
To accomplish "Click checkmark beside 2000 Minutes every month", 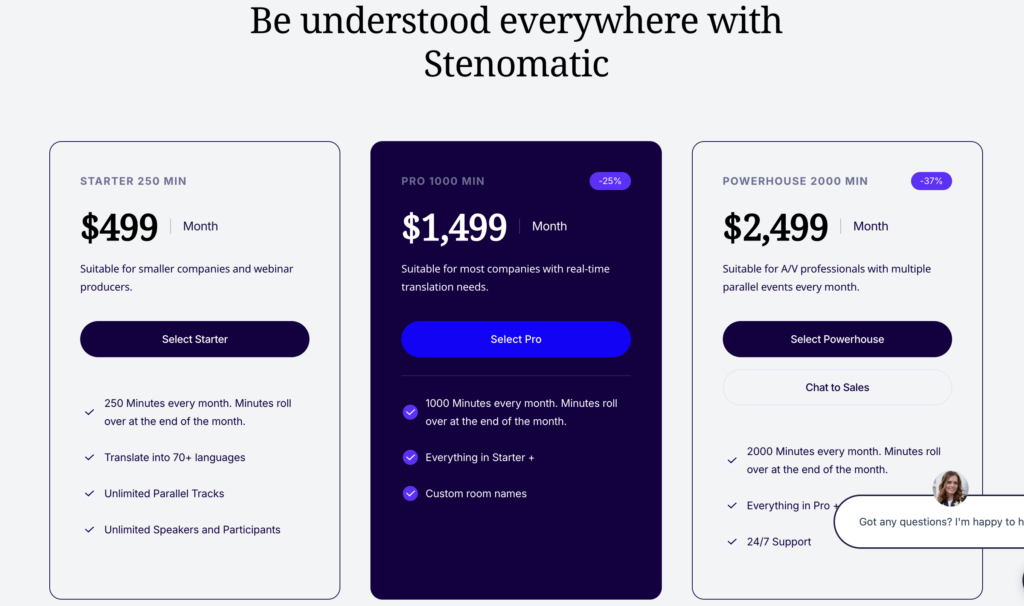I will (732, 460).
